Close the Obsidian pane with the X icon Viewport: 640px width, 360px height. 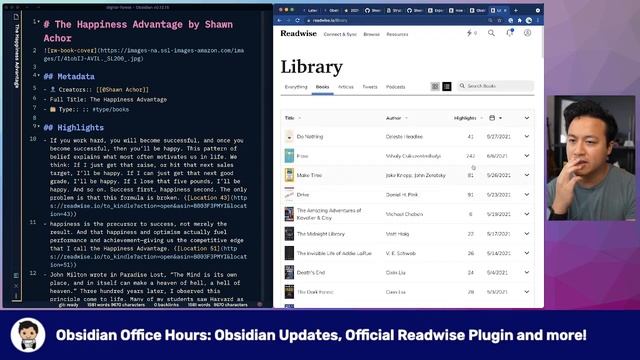click(x=16, y=286)
